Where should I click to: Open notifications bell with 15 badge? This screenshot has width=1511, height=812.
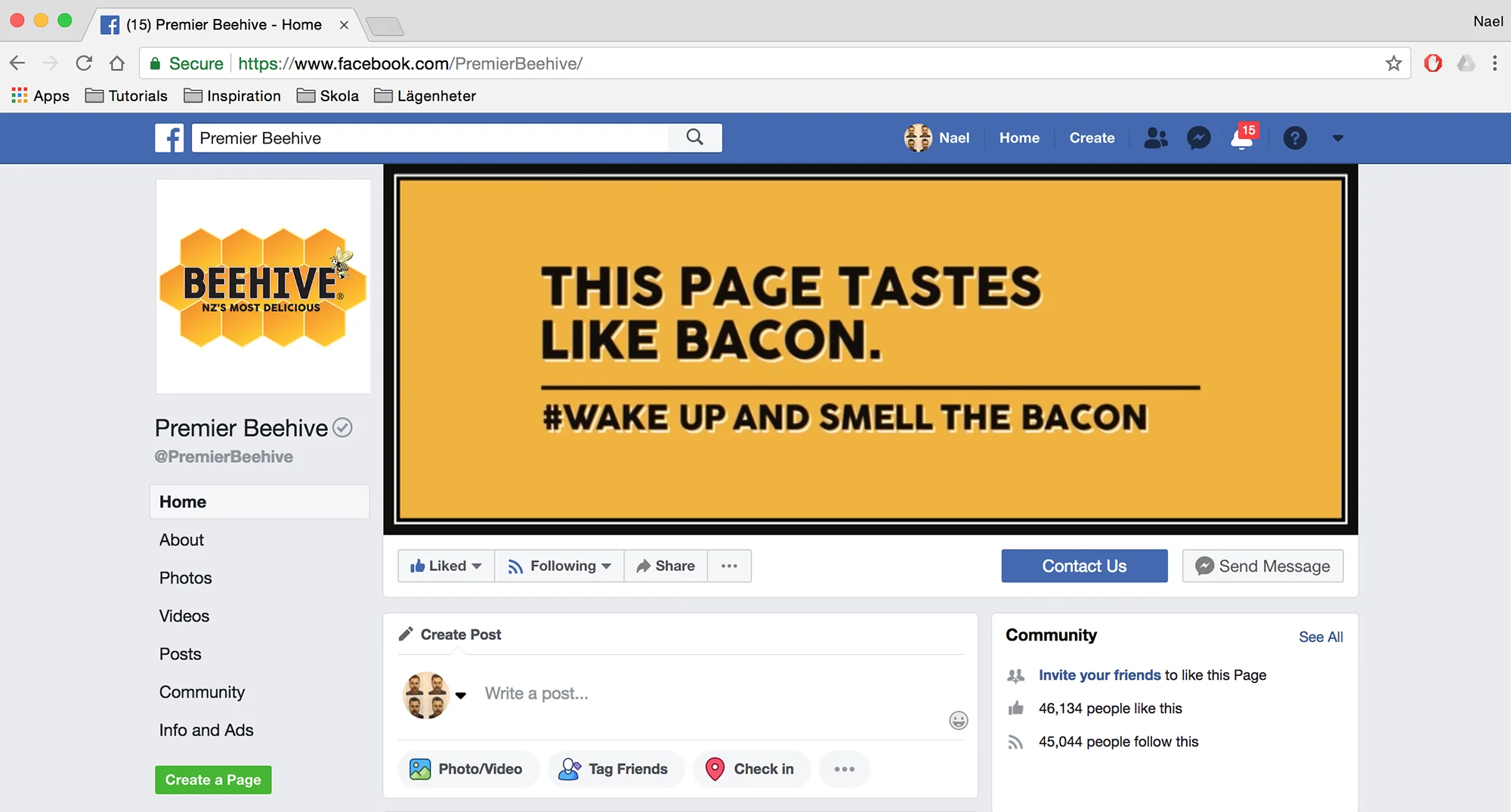point(1243,137)
